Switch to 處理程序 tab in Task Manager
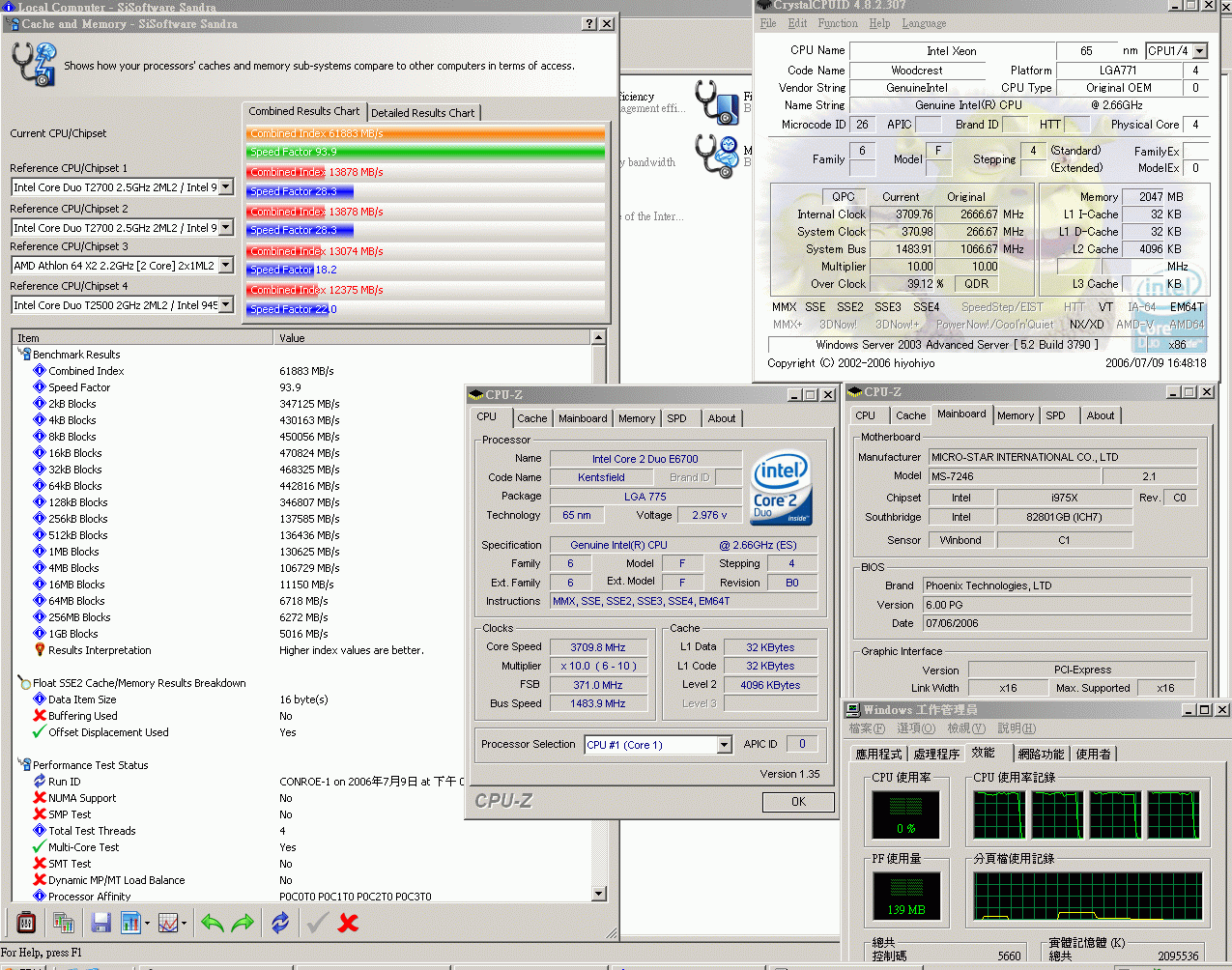1232x970 pixels. coord(936,755)
